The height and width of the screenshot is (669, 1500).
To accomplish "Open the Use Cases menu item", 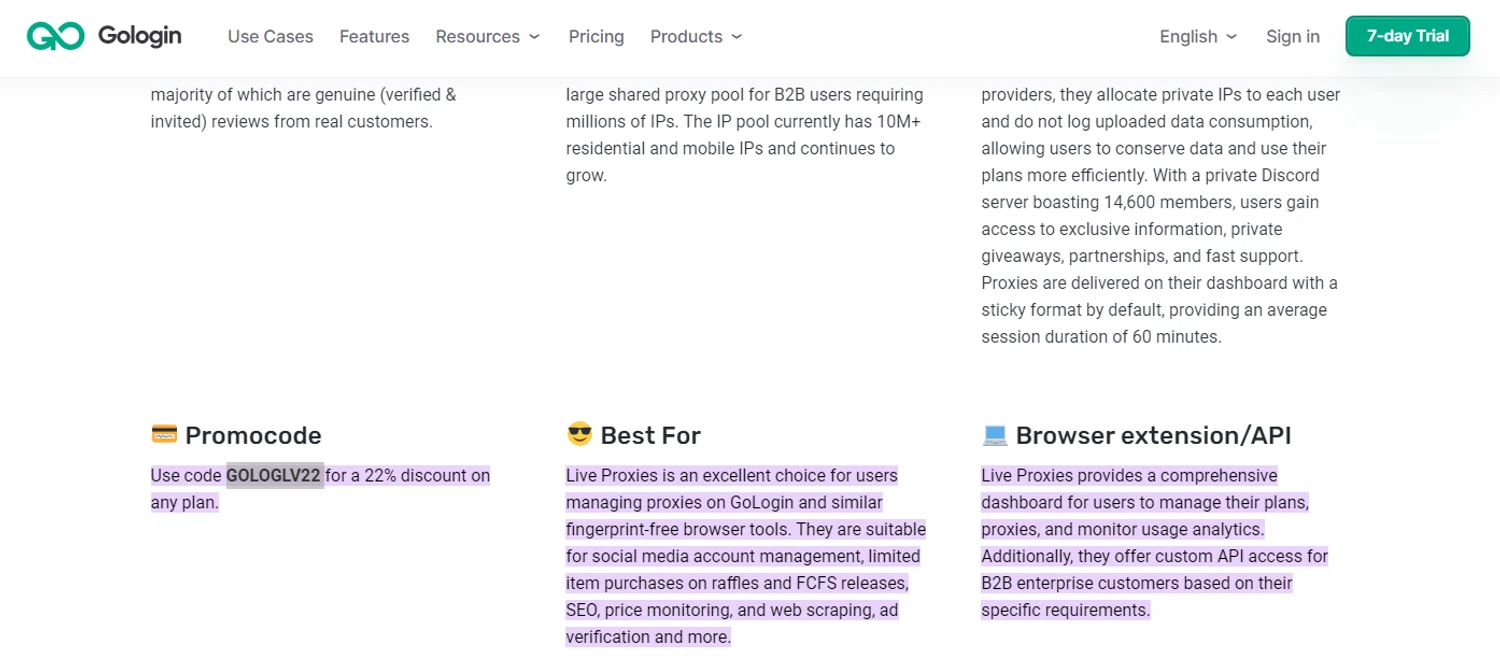I will [x=270, y=37].
